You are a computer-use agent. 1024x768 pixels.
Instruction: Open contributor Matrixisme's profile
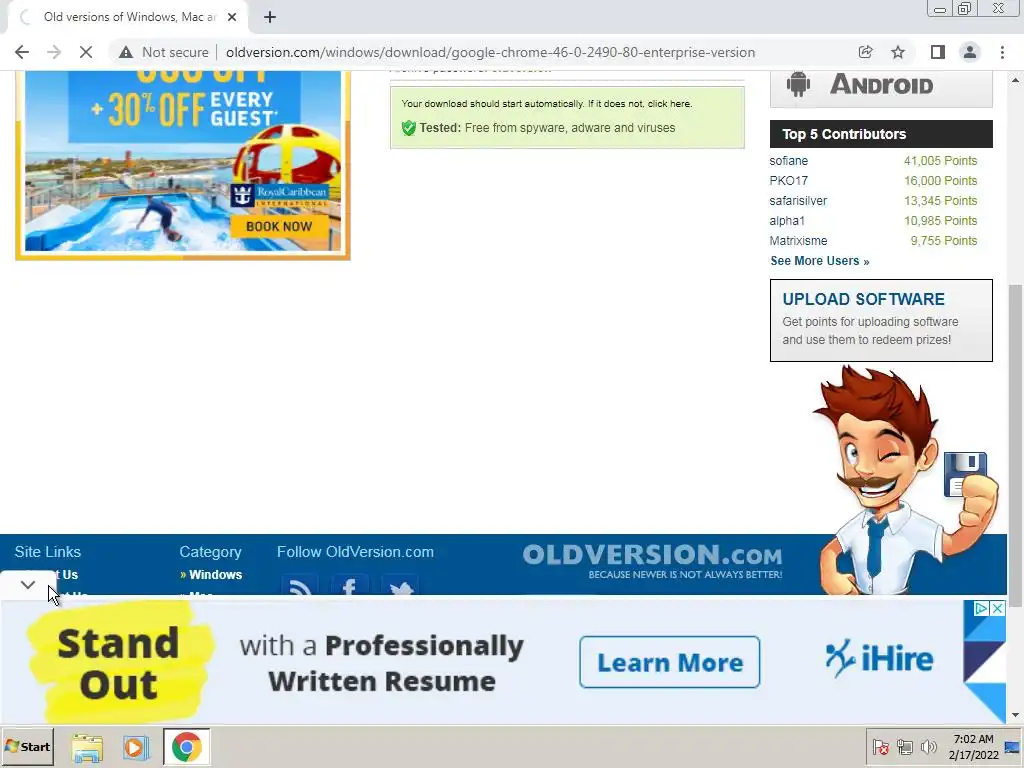click(x=798, y=241)
